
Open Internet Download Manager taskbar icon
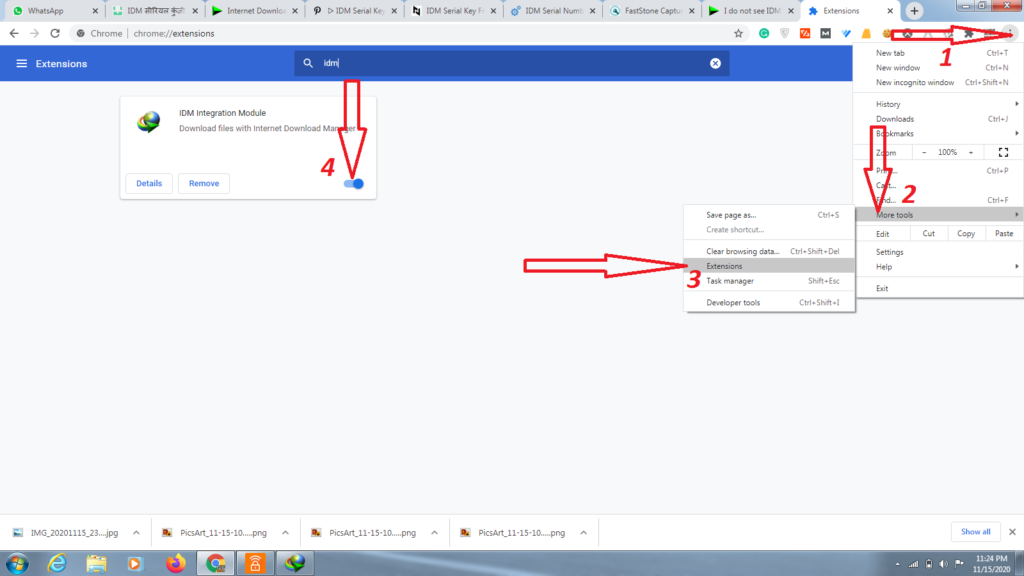[x=295, y=563]
